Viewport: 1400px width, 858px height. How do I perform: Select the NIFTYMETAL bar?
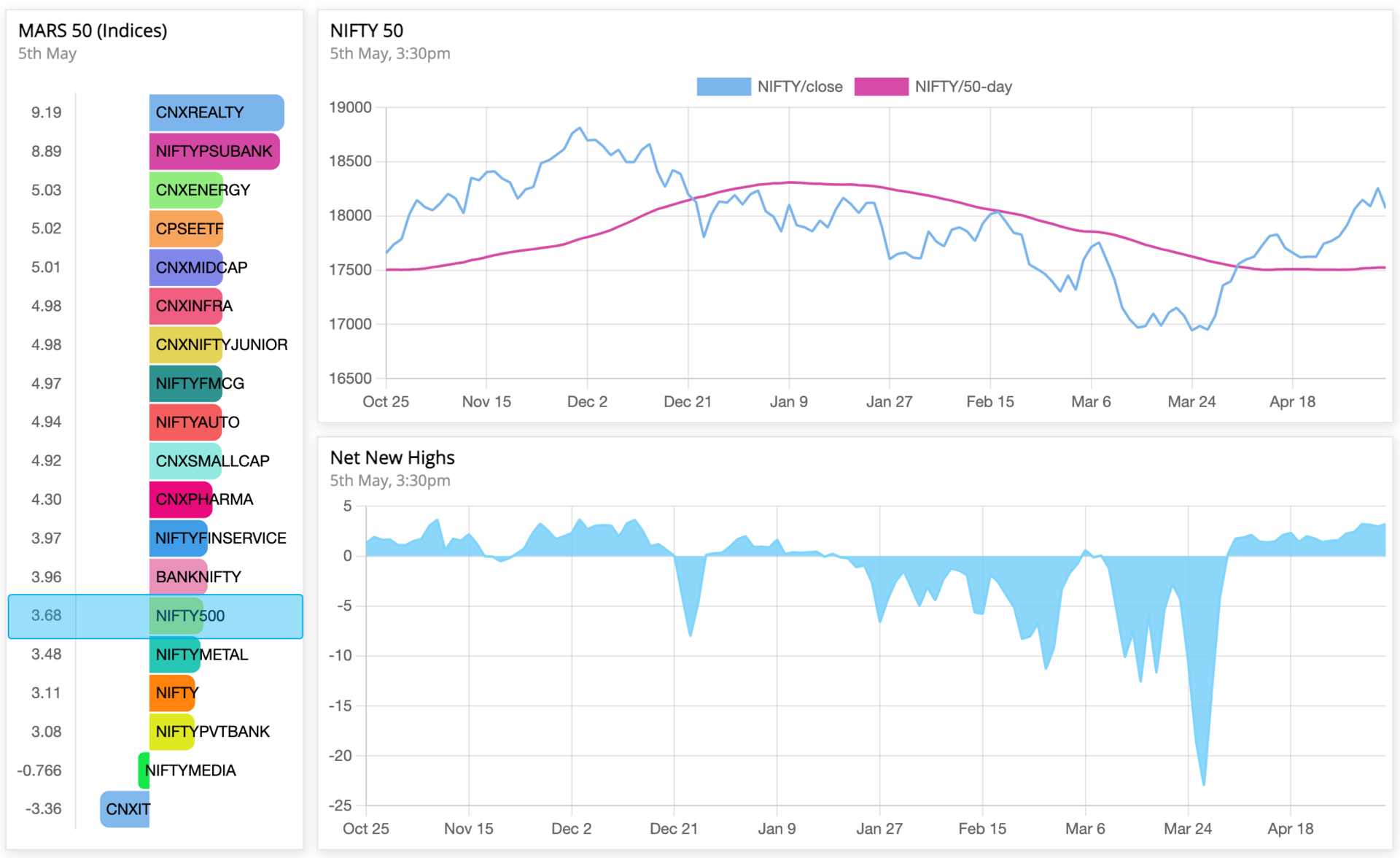tap(175, 654)
